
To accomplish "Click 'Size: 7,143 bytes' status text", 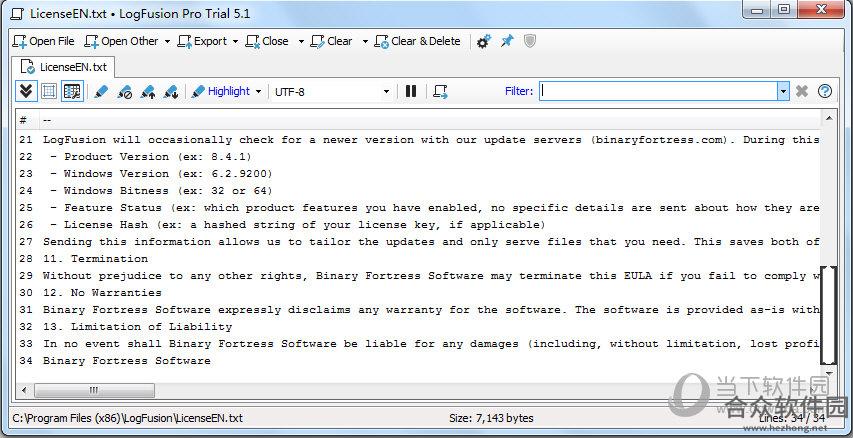I will click(491, 418).
